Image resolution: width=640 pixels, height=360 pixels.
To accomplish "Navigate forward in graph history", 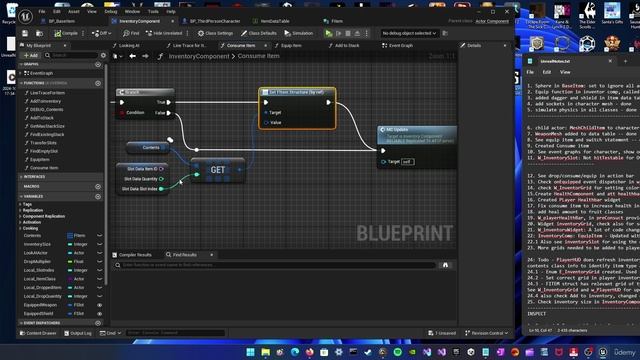I will 145,56.
